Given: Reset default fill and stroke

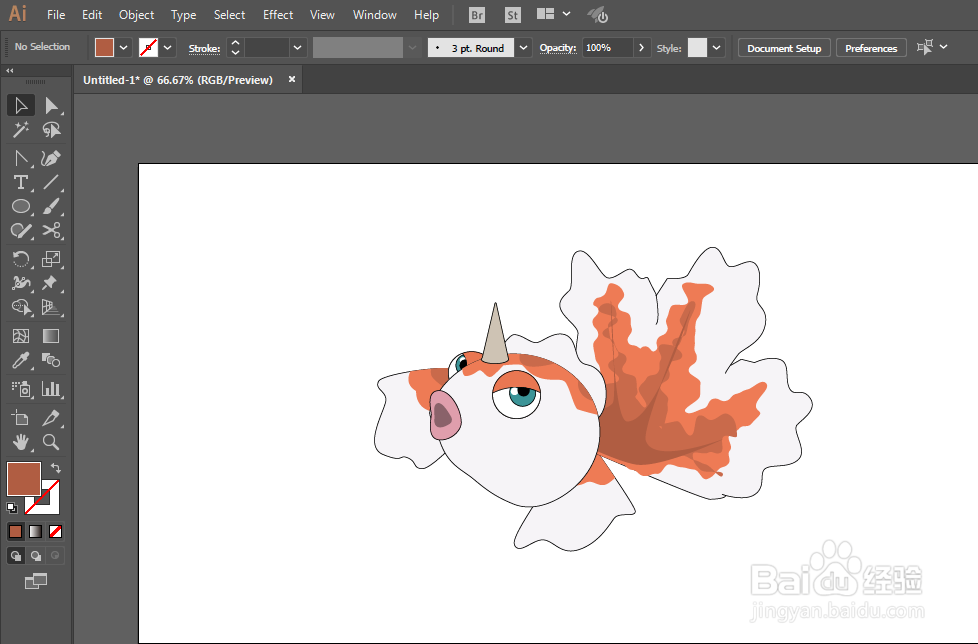Looking at the screenshot, I should [12, 507].
